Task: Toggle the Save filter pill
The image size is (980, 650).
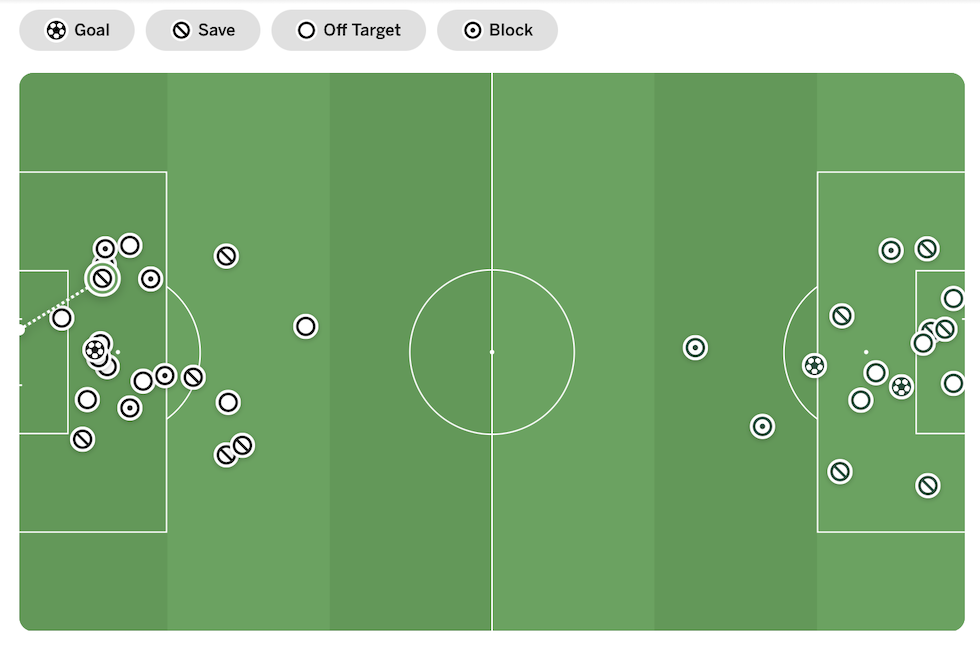Action: [203, 30]
